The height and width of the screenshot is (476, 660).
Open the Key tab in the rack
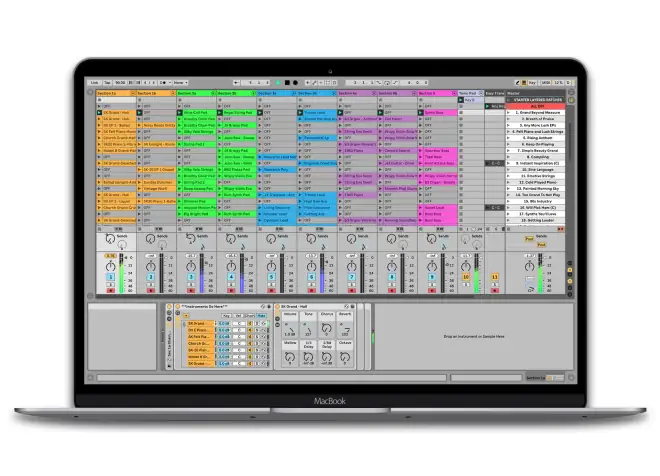(226, 315)
